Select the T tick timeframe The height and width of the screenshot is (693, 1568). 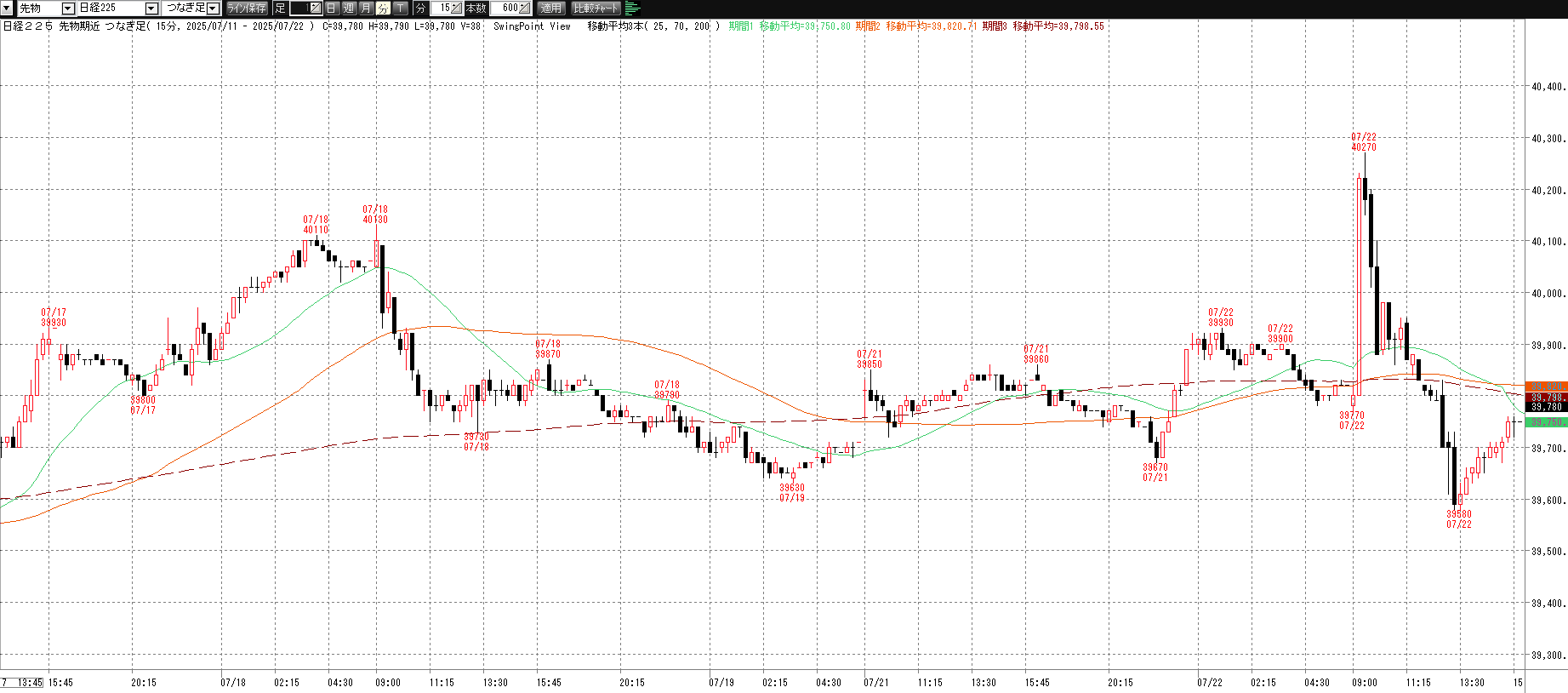click(400, 9)
